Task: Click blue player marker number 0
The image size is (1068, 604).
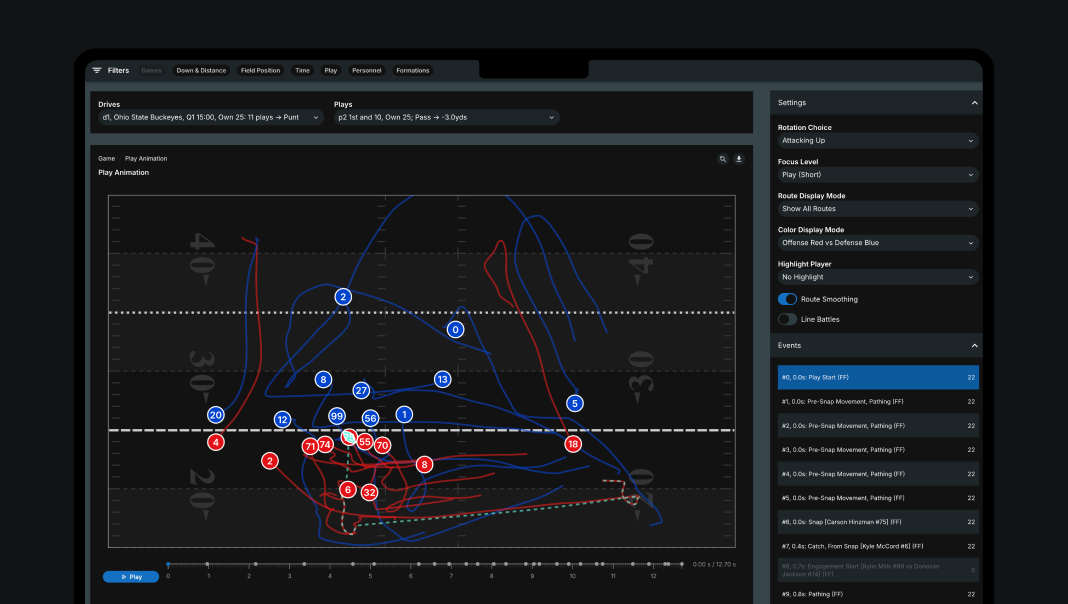Action: (455, 329)
